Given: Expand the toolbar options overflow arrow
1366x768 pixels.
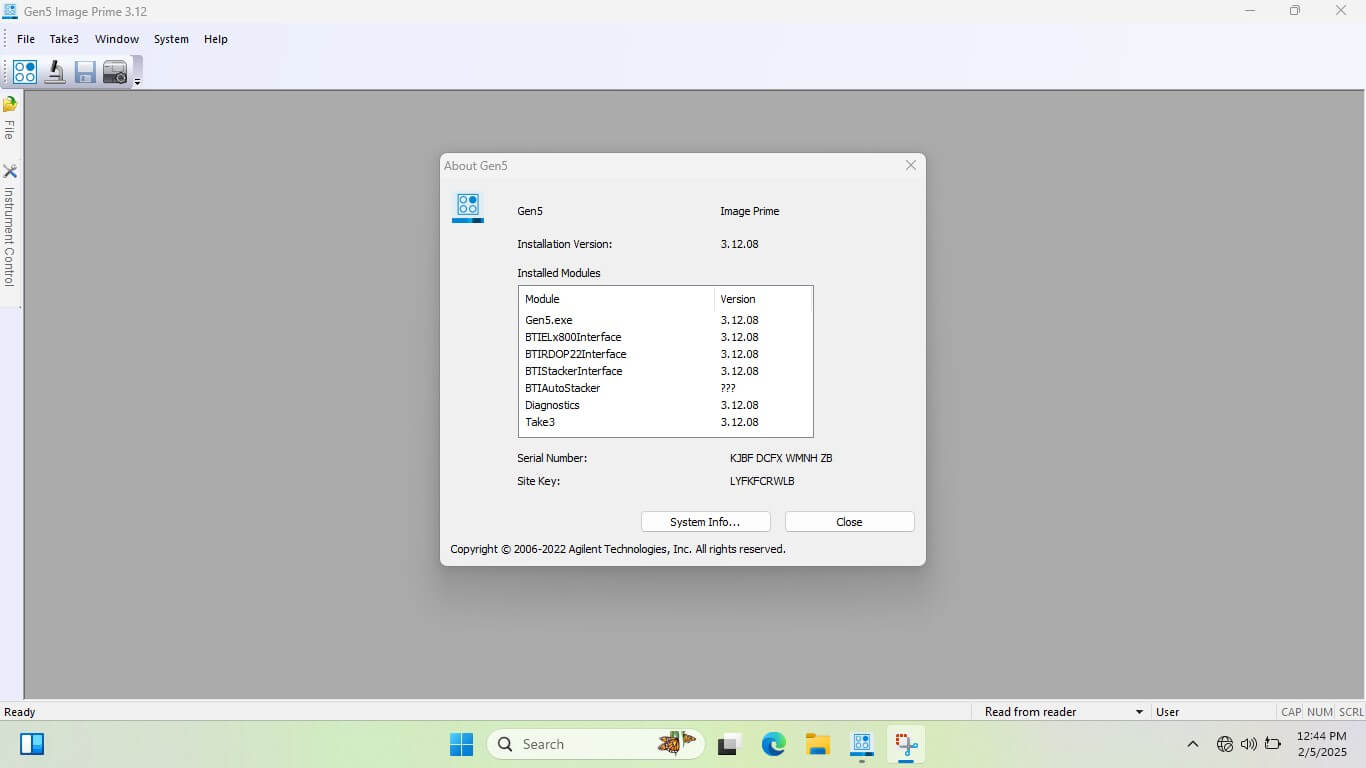Looking at the screenshot, I should click(137, 81).
